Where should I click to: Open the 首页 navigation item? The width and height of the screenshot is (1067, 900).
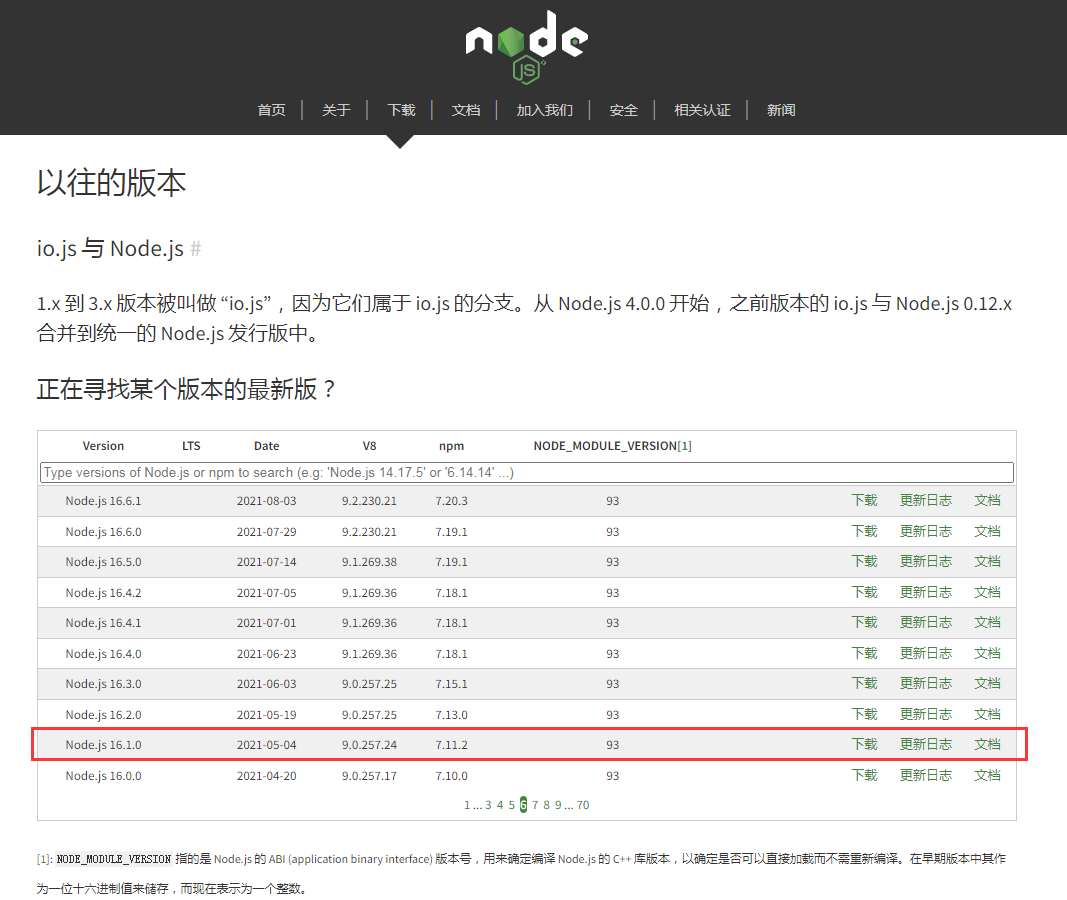click(271, 110)
